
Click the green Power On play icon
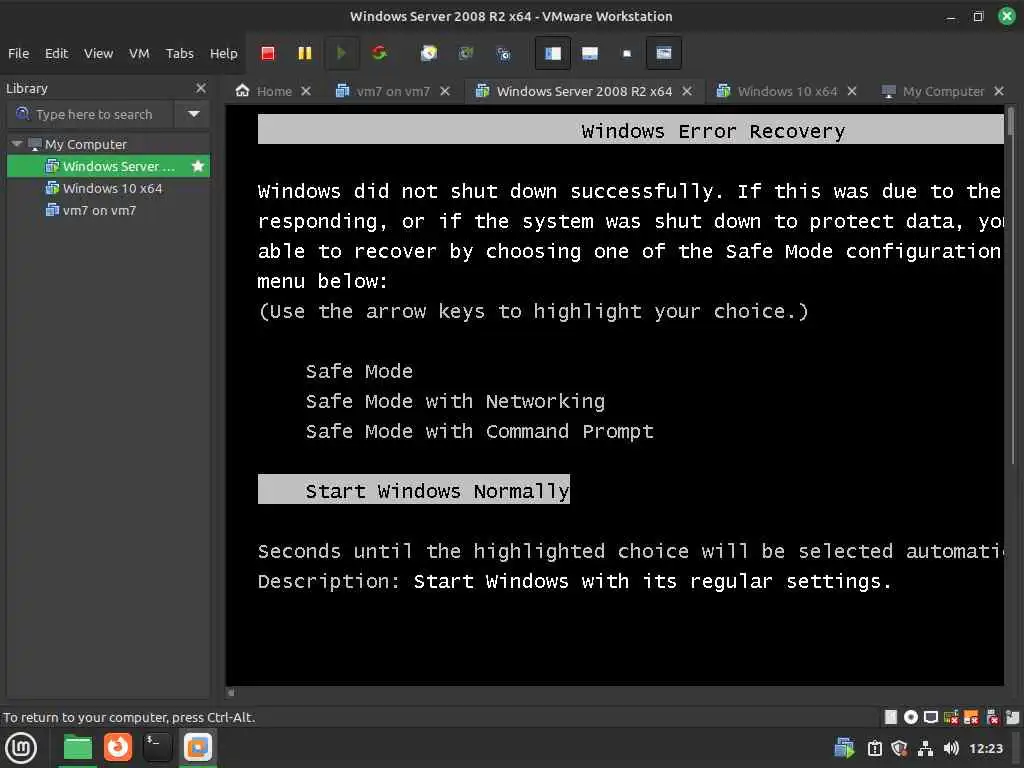(x=341, y=53)
